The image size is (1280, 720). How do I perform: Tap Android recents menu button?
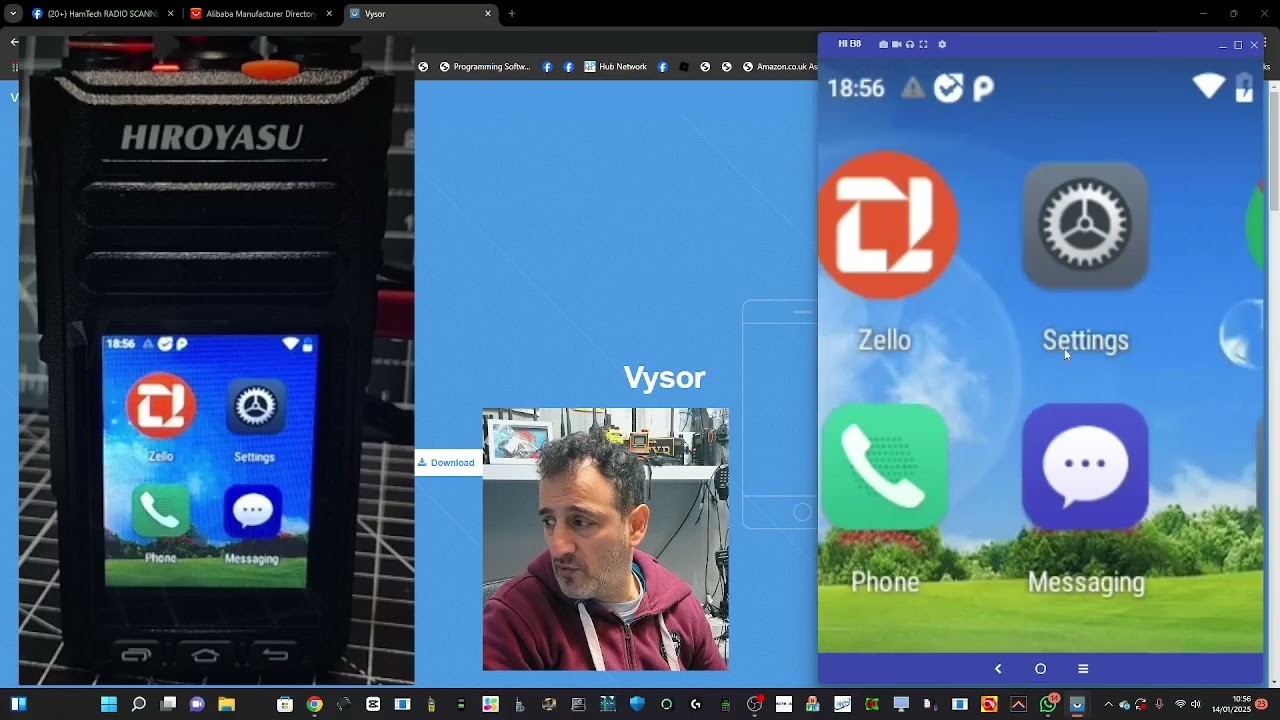tap(1083, 669)
